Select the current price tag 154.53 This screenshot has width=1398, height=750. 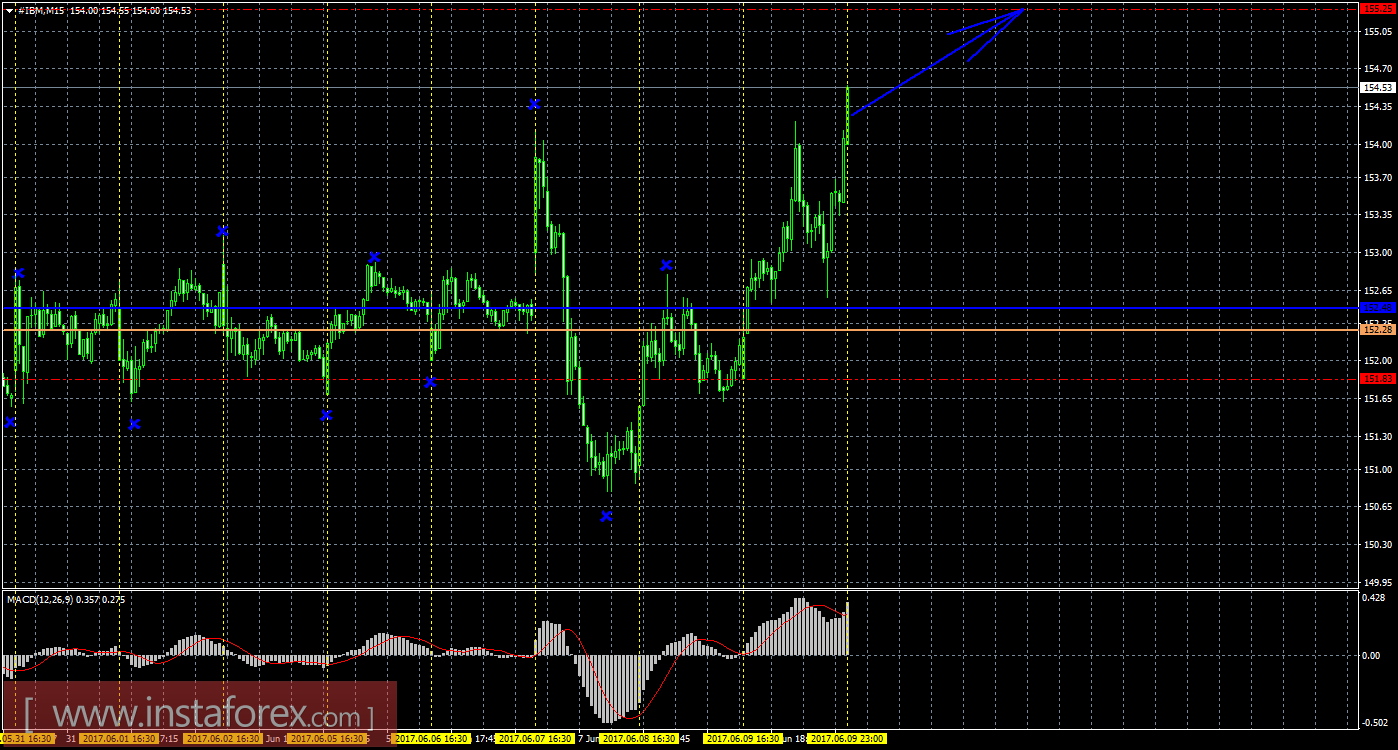point(1376,87)
